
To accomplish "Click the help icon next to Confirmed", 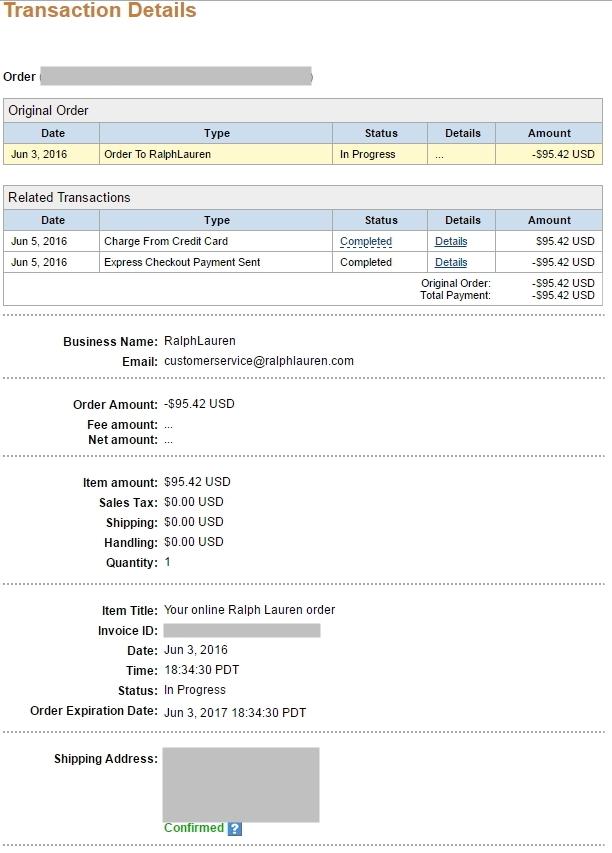I will (235, 828).
